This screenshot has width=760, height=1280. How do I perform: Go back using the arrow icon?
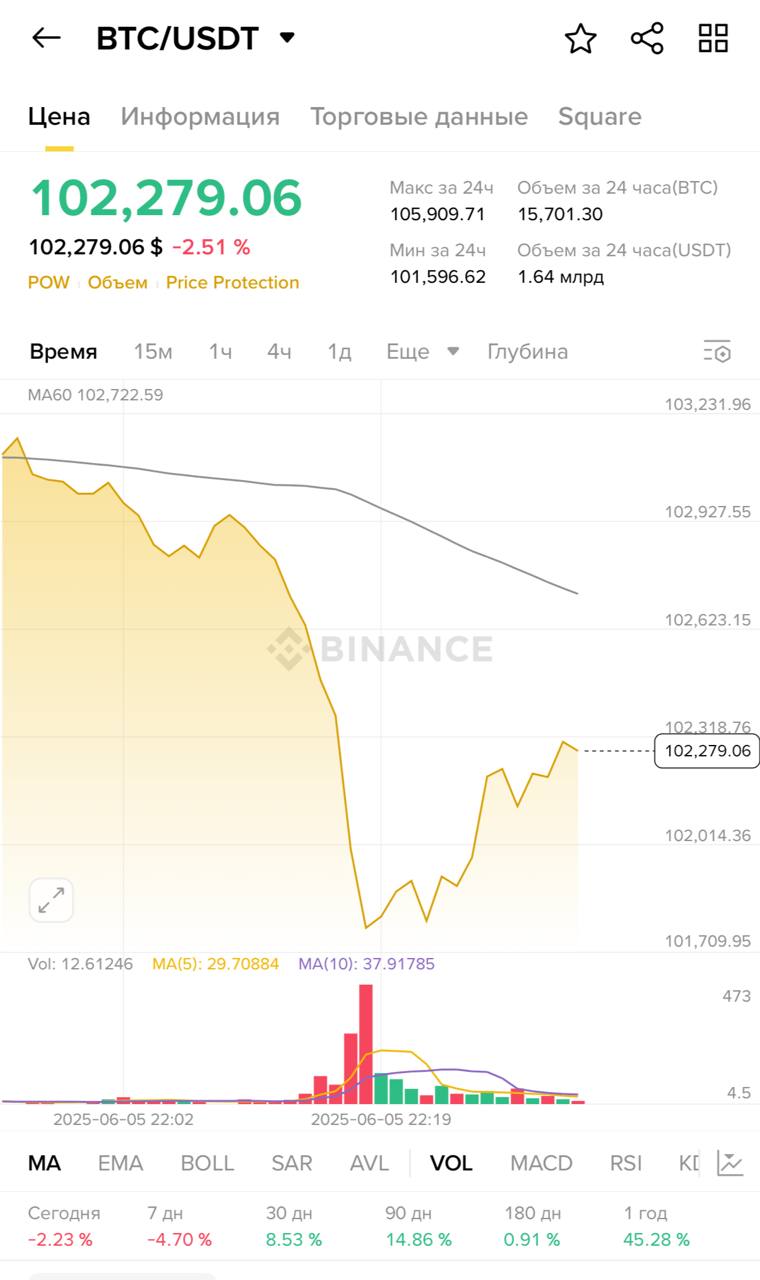coord(46,38)
